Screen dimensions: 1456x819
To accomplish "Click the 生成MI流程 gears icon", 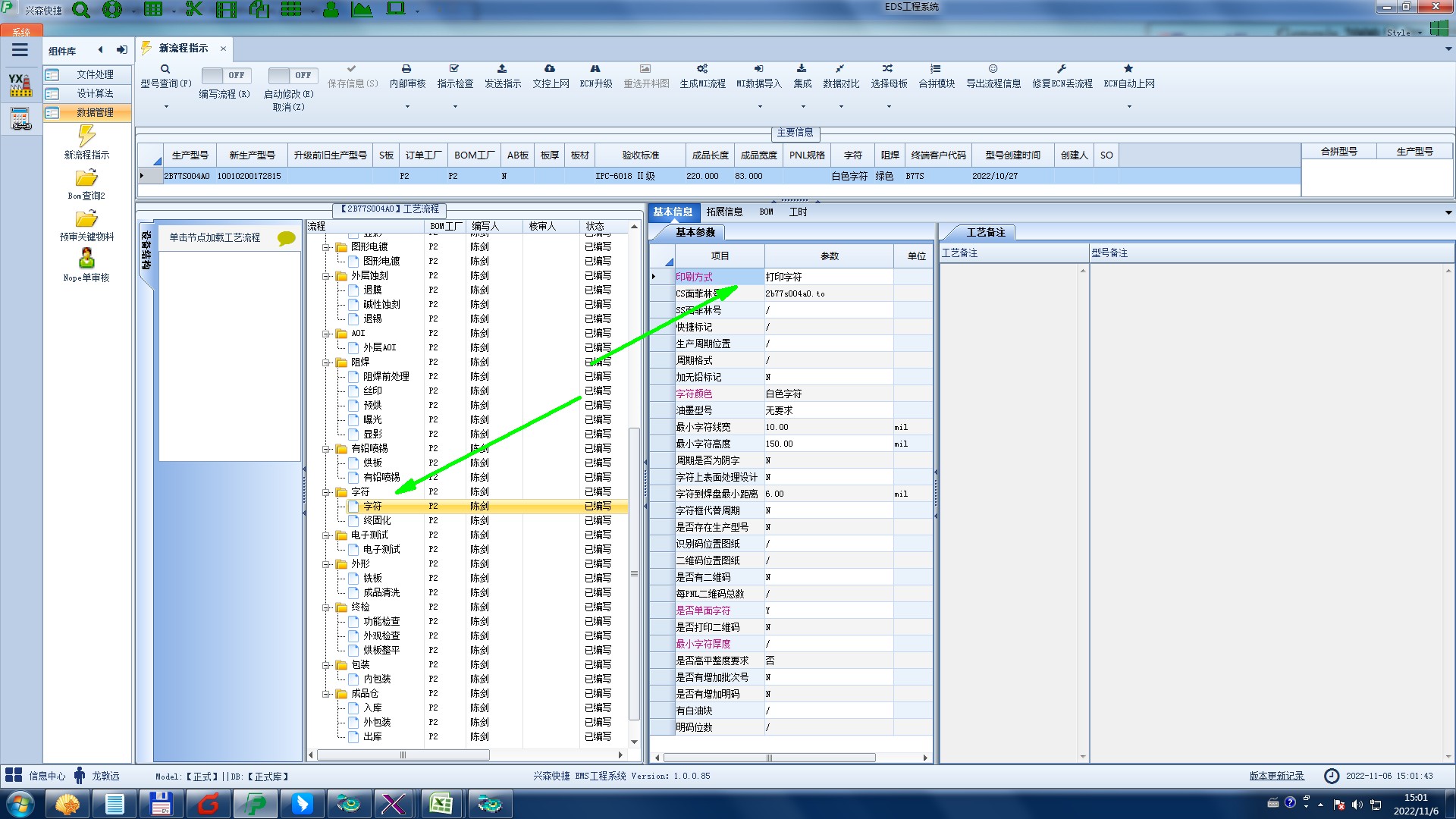I will coord(702,69).
